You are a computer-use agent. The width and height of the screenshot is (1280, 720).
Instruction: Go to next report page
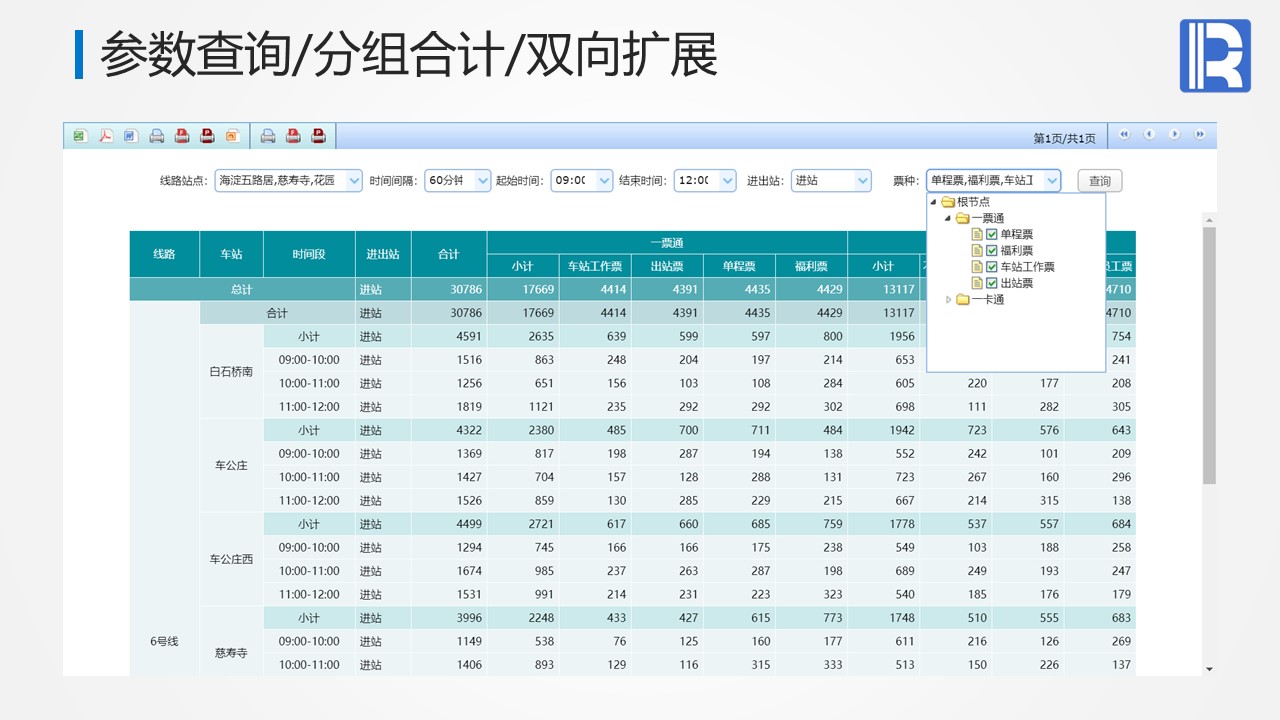1174,135
